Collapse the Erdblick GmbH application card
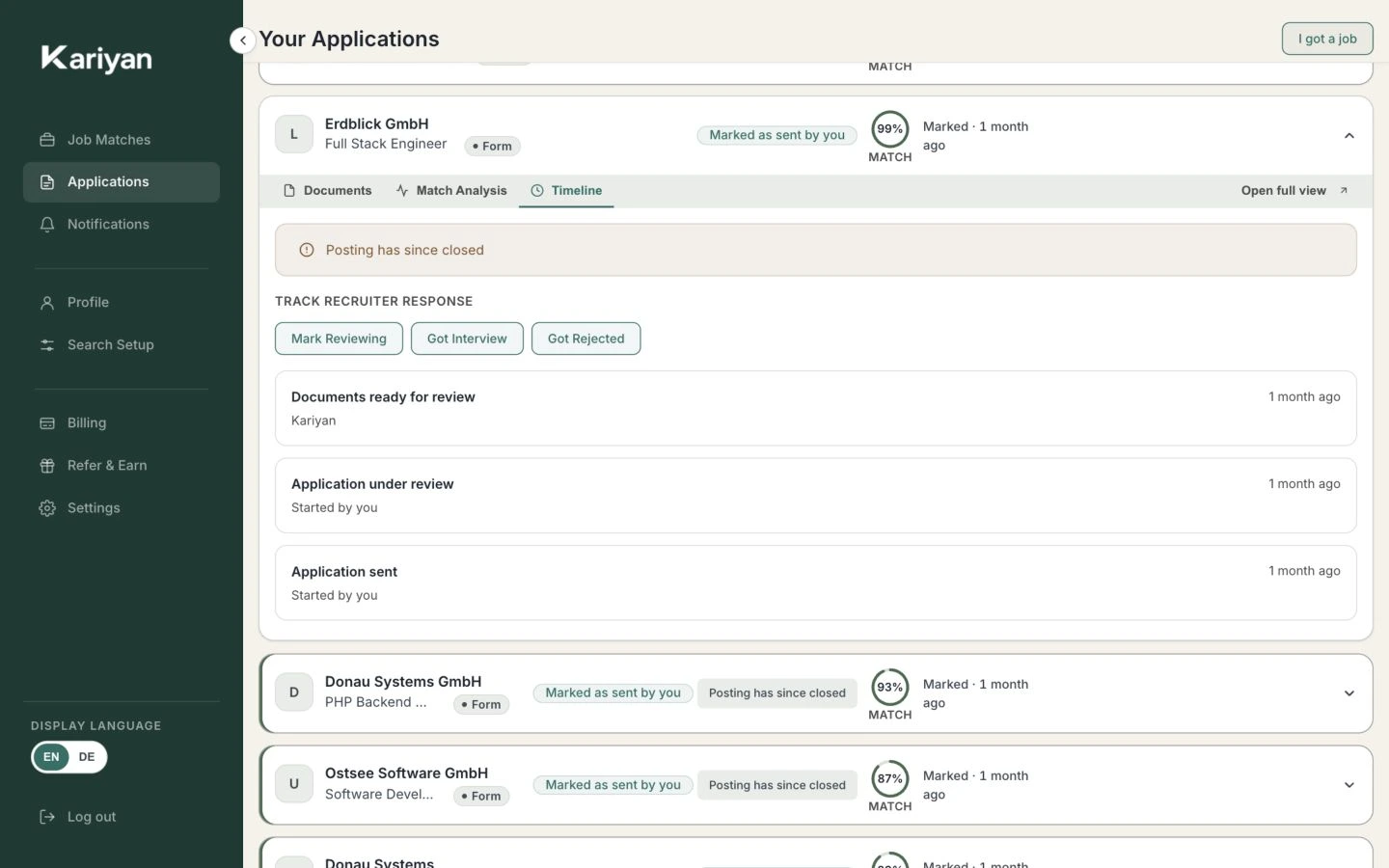Viewport: 1389px width, 868px height. tap(1349, 136)
